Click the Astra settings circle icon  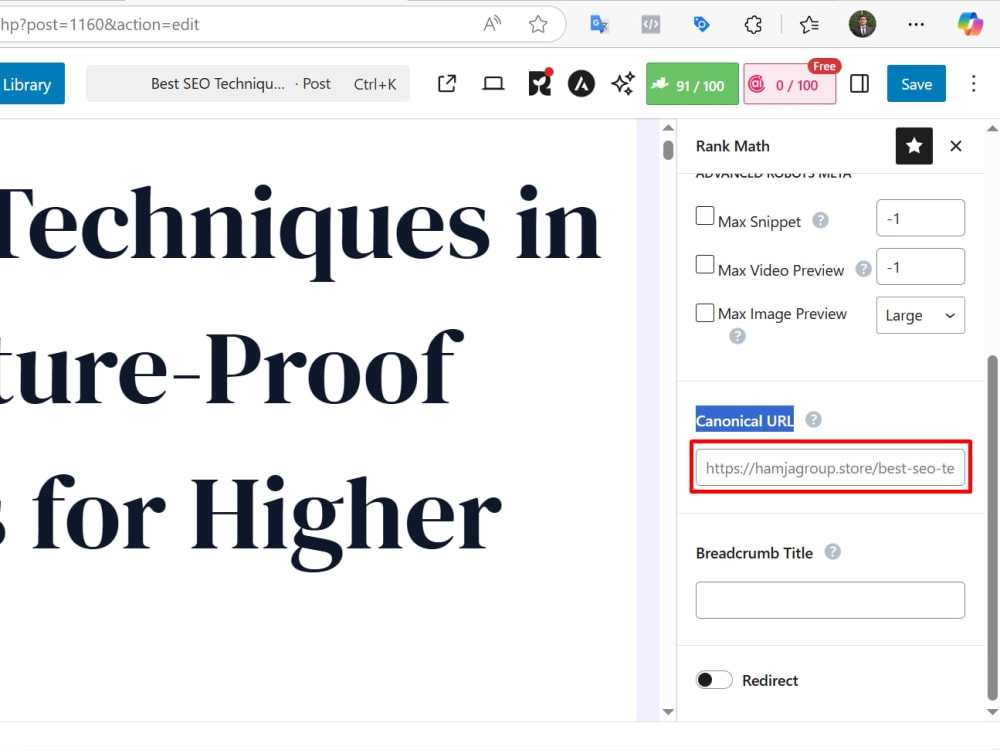tap(581, 84)
